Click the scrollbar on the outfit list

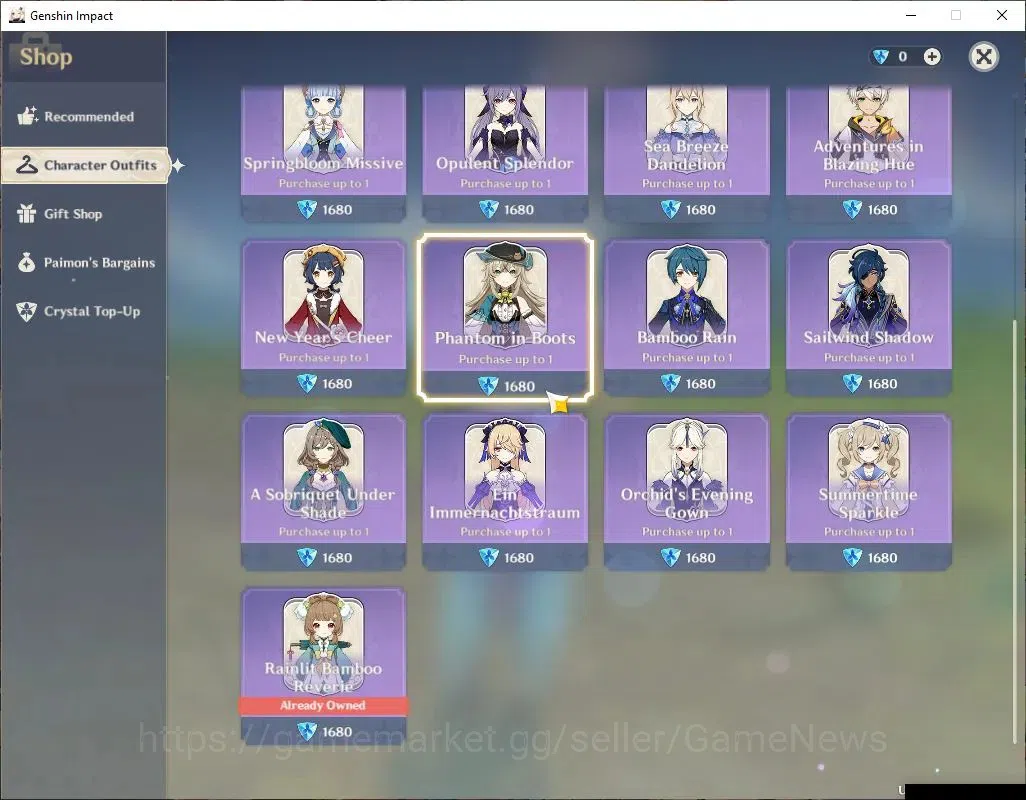point(1016,530)
